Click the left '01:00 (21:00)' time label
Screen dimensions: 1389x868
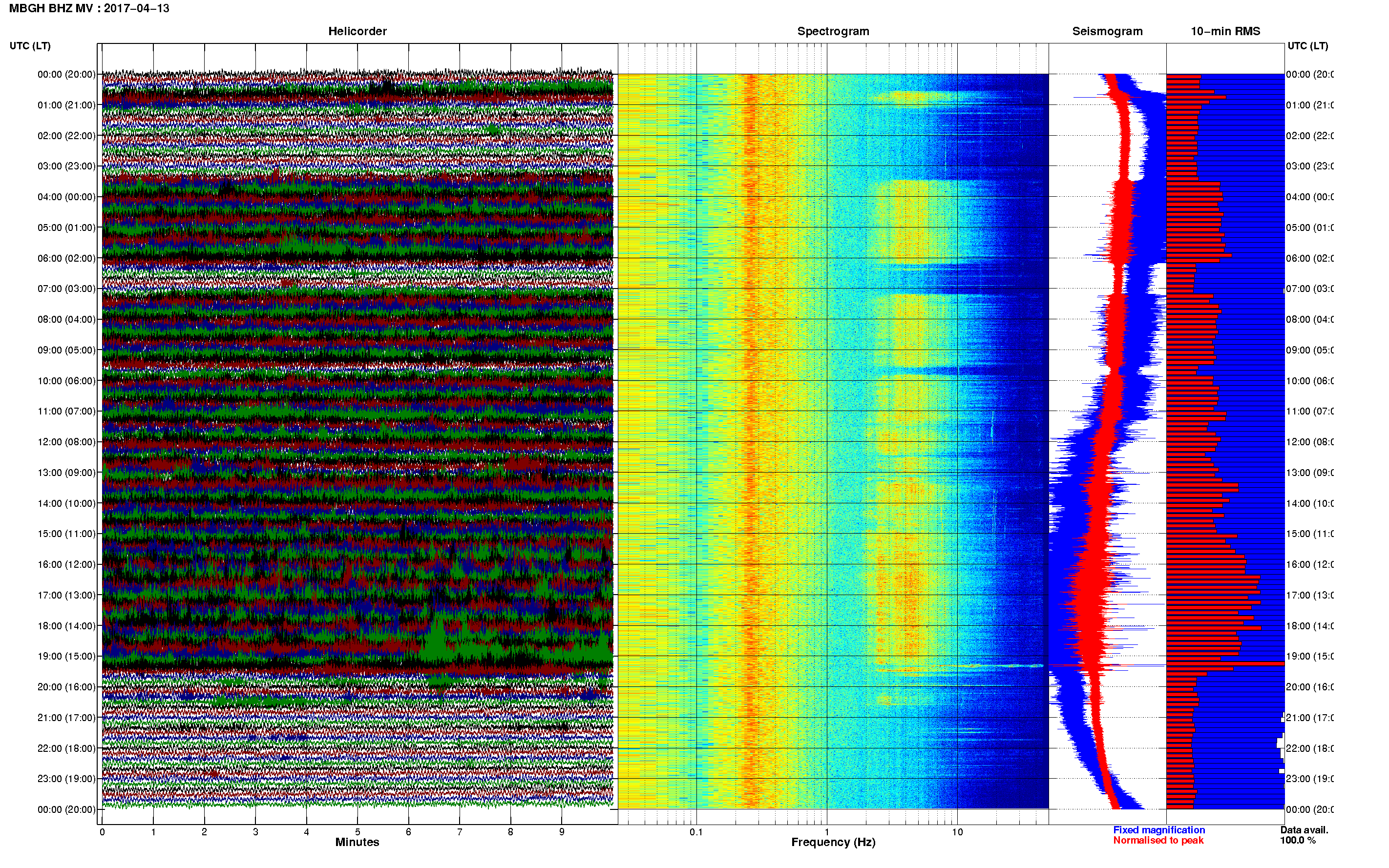tap(66, 105)
